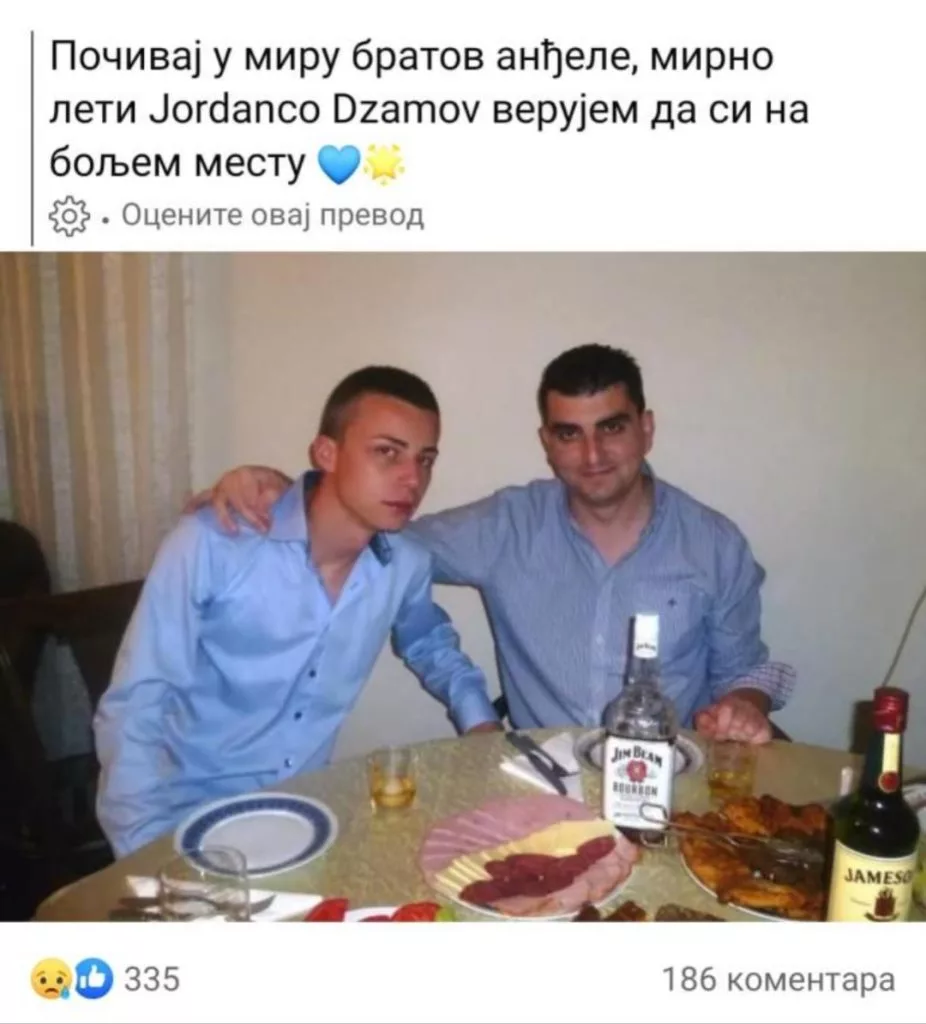
Task: Open the 186 коментара comments link
Action: pyautogui.click(x=778, y=980)
